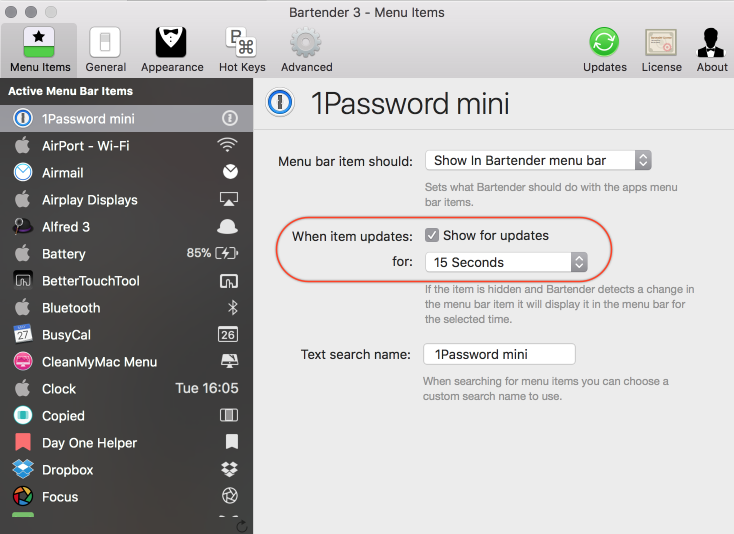Click Alfred's bowler hat status icon
Screen dimensions: 734x534
227,227
